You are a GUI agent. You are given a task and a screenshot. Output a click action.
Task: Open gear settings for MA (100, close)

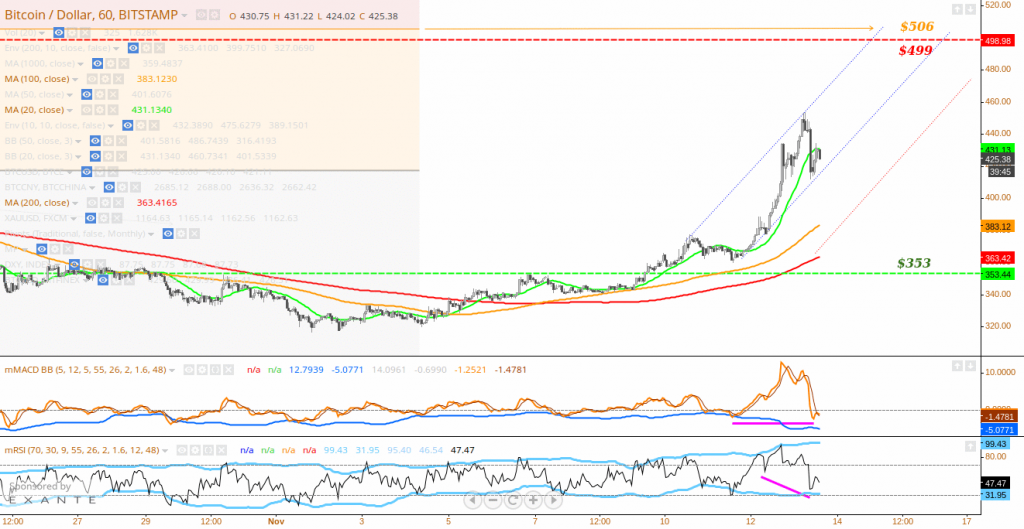105,79
